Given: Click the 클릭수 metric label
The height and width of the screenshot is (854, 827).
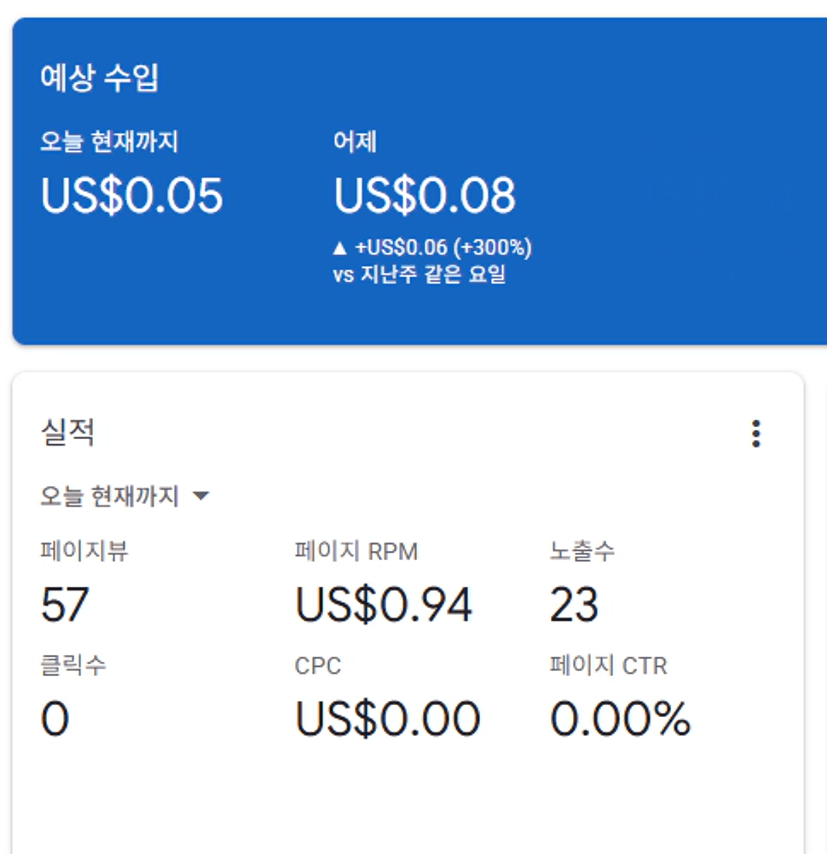Looking at the screenshot, I should click(x=73, y=665).
